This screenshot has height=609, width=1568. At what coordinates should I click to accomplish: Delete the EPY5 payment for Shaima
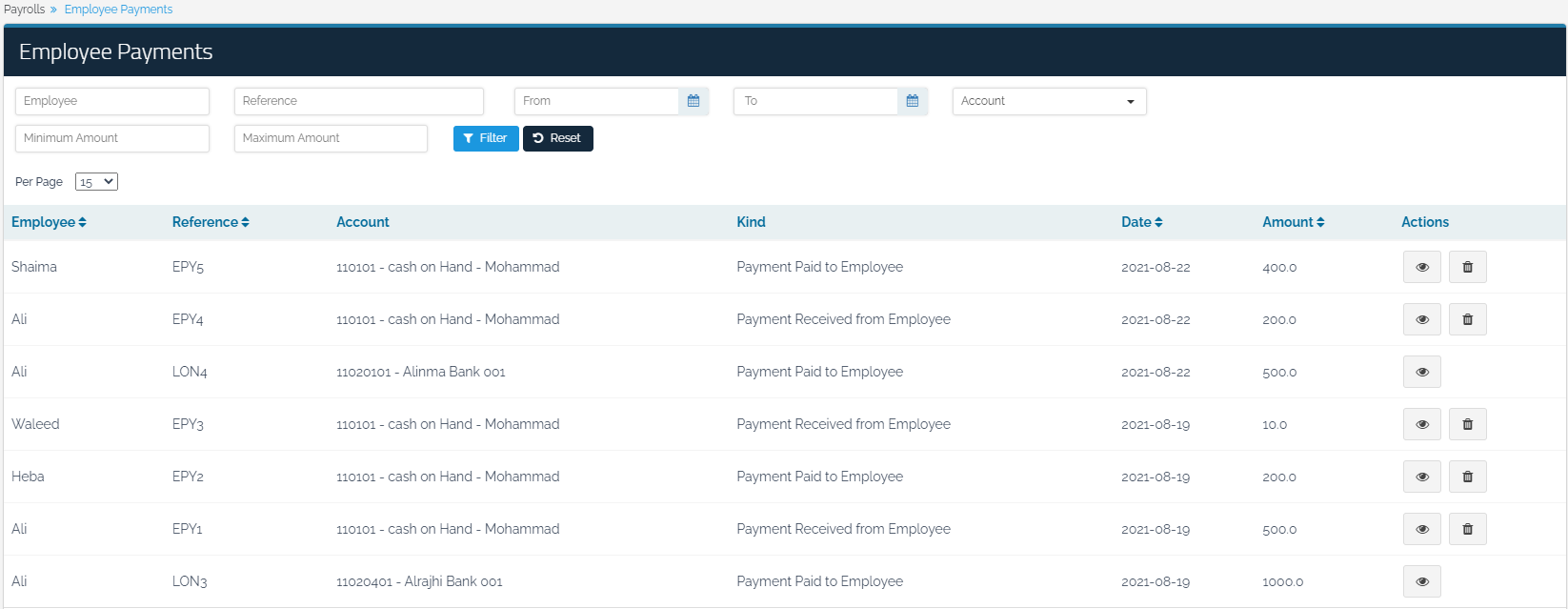tap(1467, 267)
